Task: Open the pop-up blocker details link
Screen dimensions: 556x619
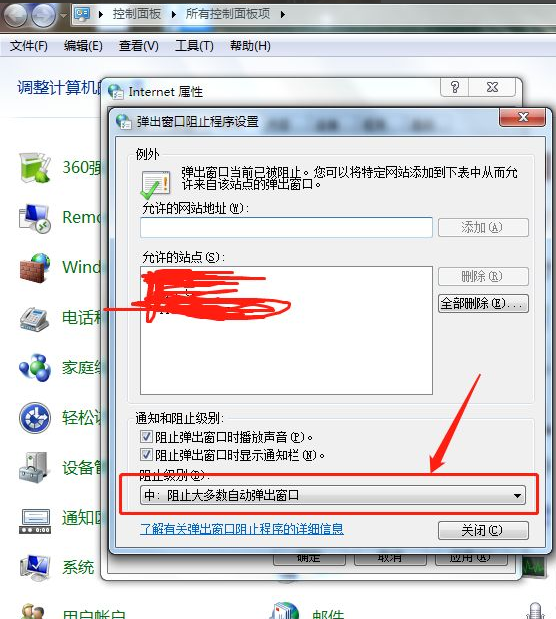Action: tap(242, 529)
